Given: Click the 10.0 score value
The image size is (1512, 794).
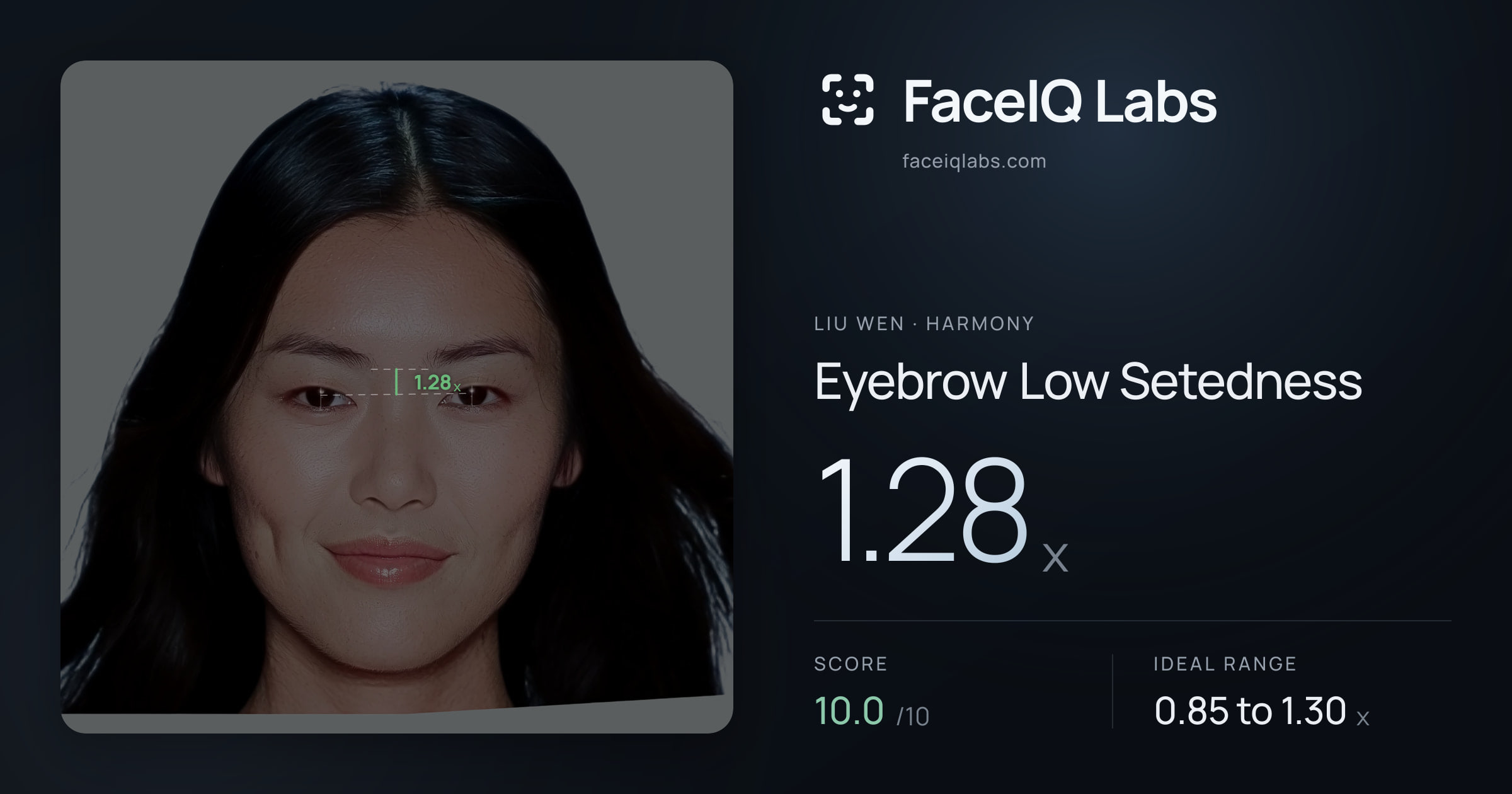Looking at the screenshot, I should (x=849, y=711).
